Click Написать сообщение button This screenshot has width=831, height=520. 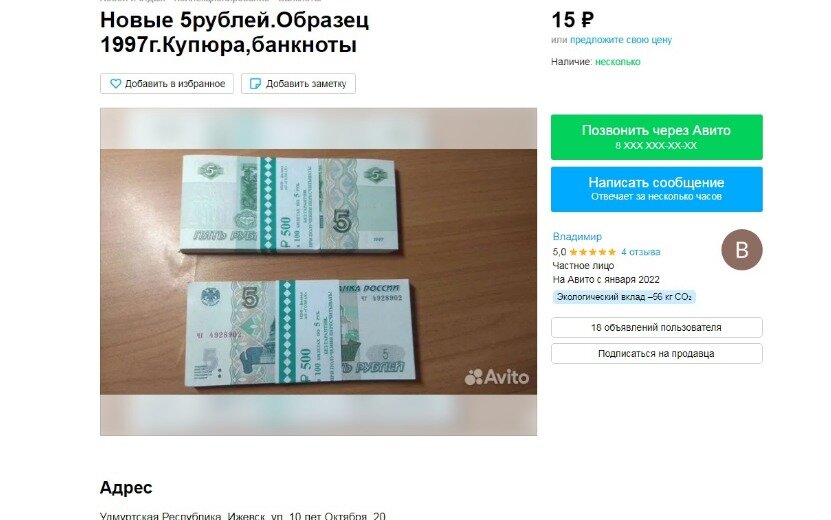coord(657,189)
